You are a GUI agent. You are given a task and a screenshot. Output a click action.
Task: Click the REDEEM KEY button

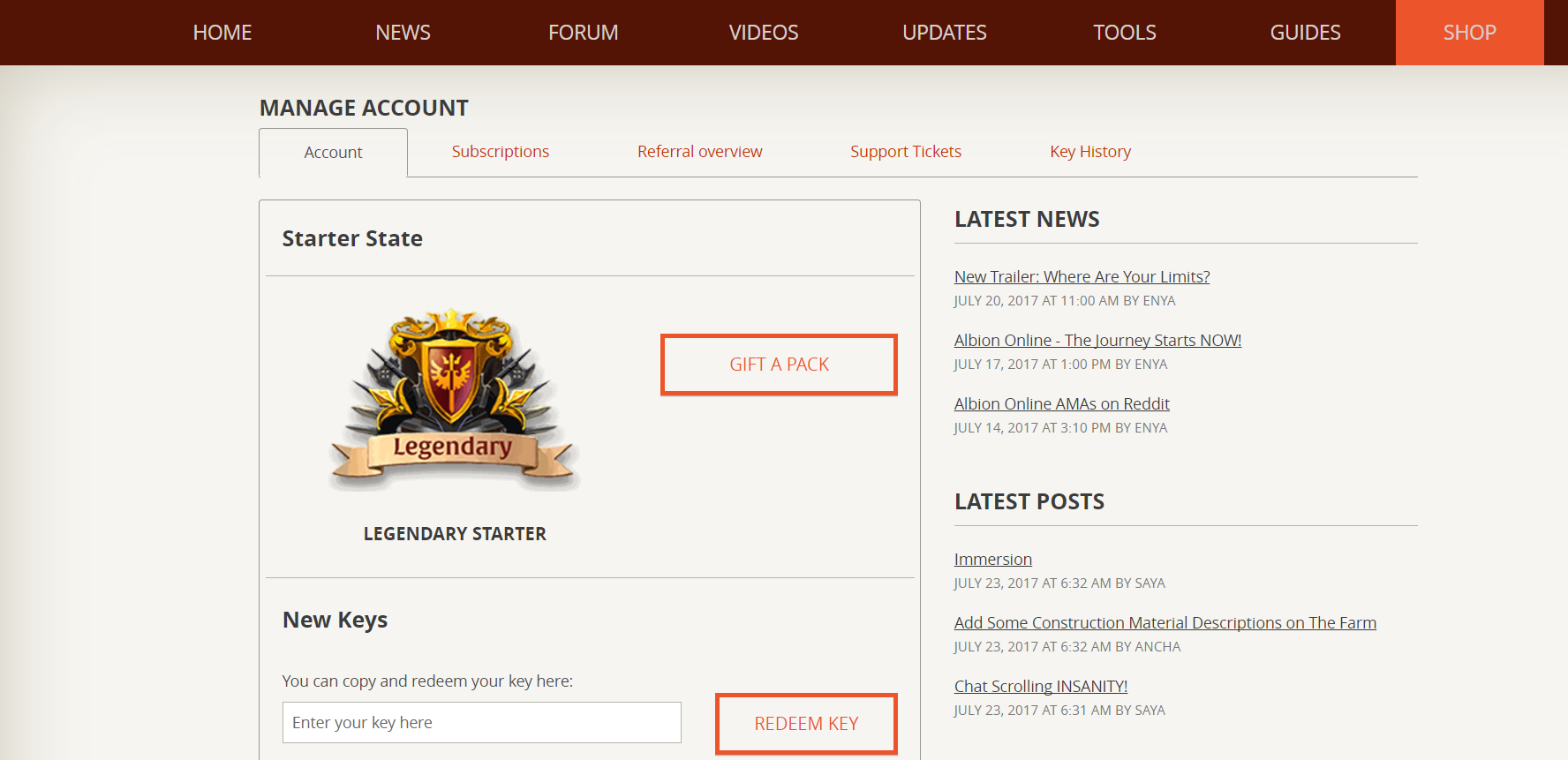pos(806,724)
